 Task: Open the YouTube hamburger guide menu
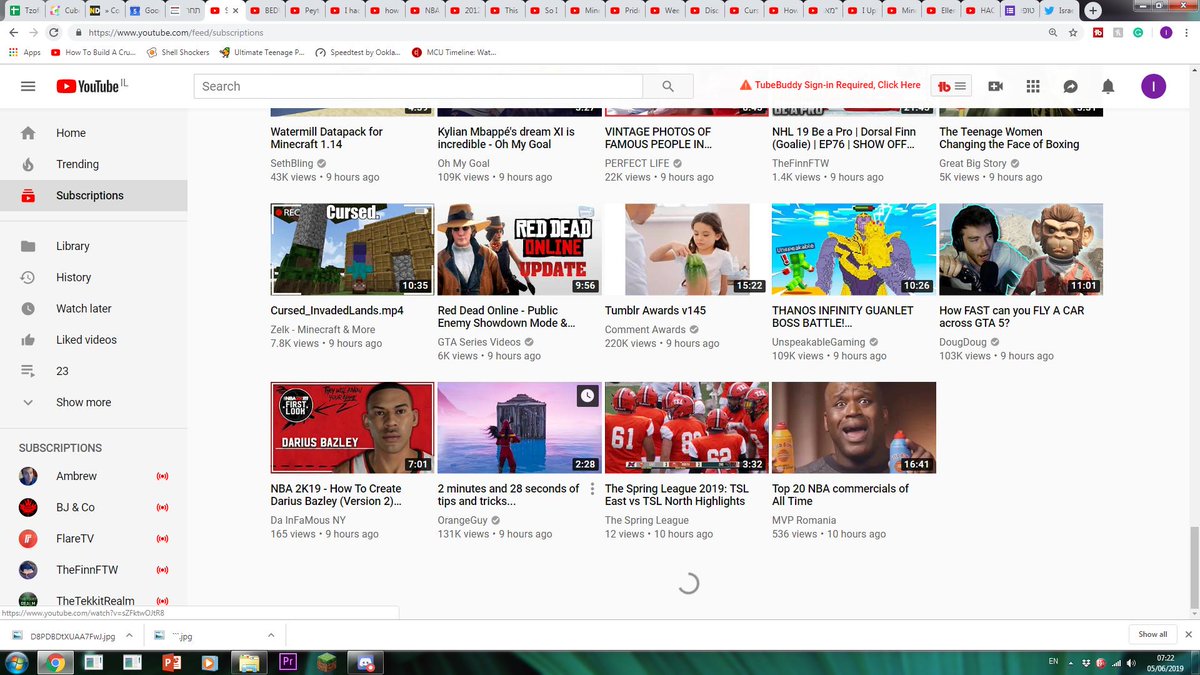[28, 87]
